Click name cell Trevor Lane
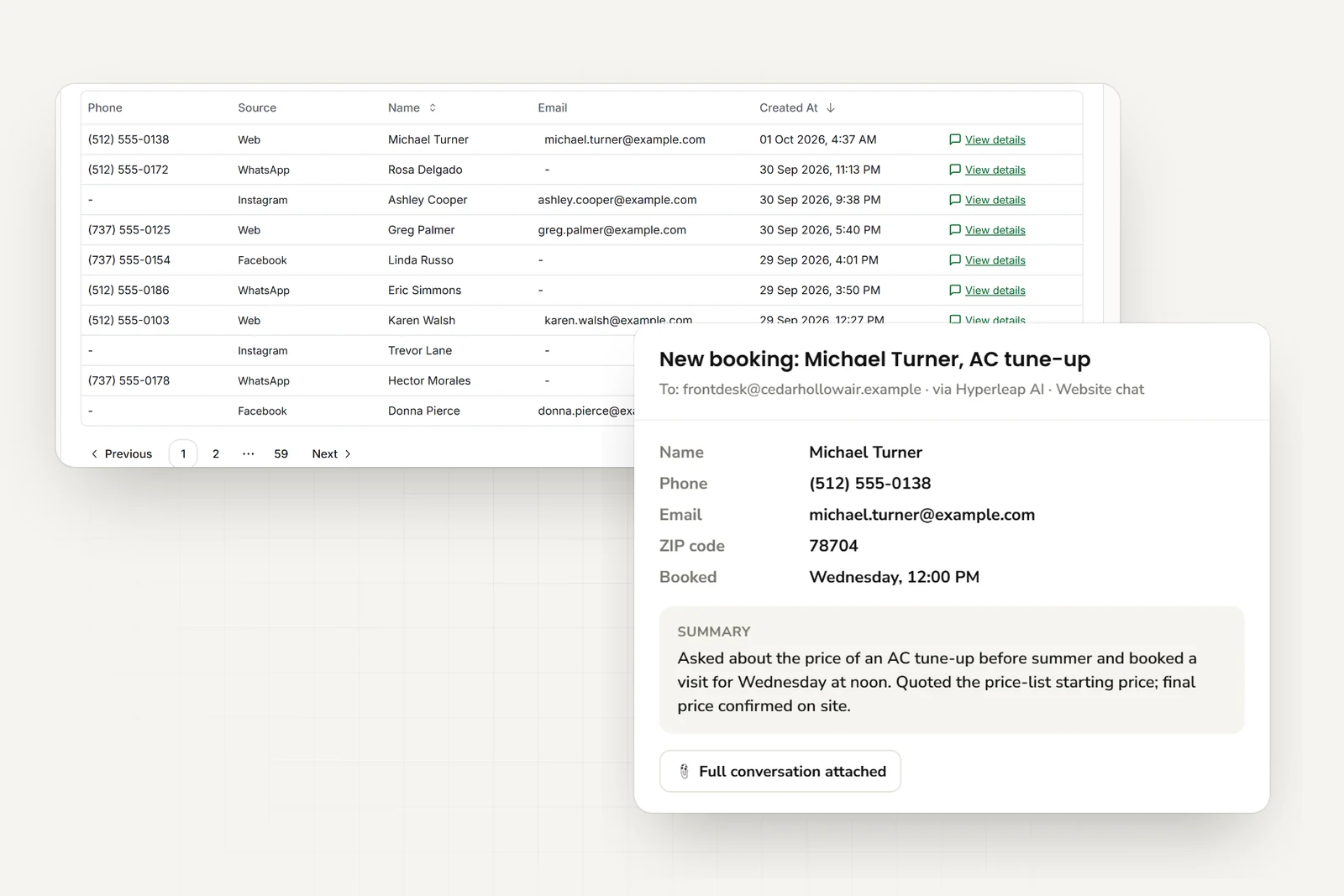Screen dimensions: 1344x896 pos(420,352)
